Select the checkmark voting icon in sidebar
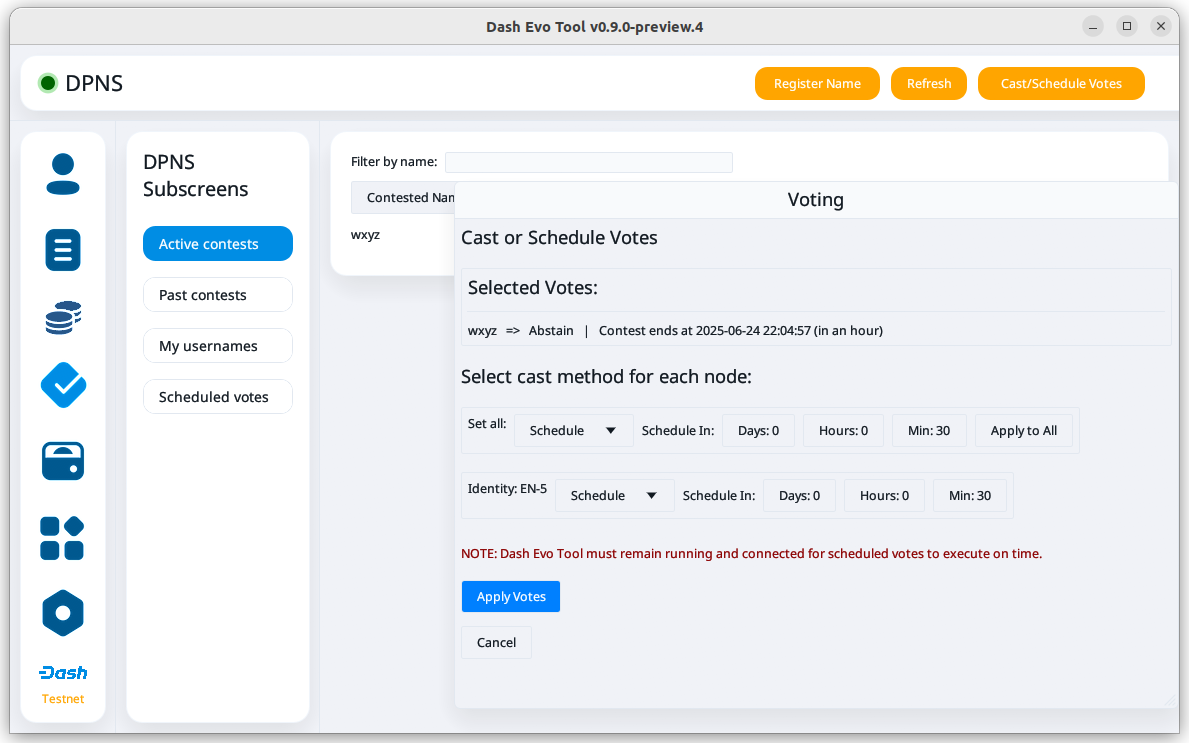 63,385
